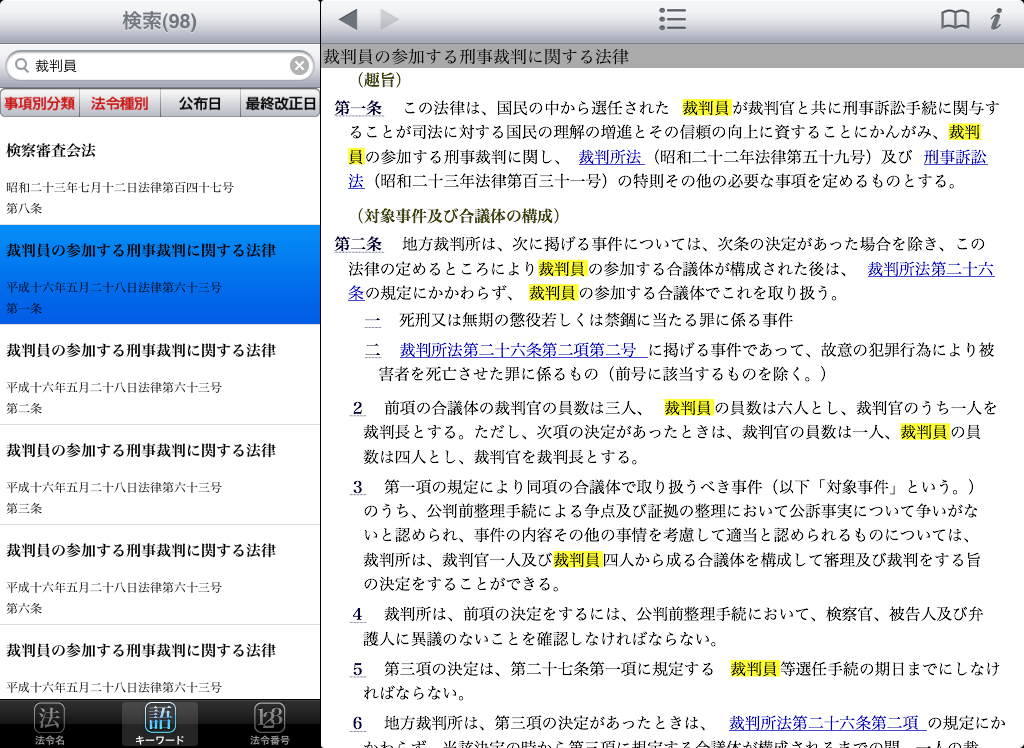This screenshot has width=1024, height=748.
Task: Open the 検察審査会法 search result
Action: [x=160, y=175]
